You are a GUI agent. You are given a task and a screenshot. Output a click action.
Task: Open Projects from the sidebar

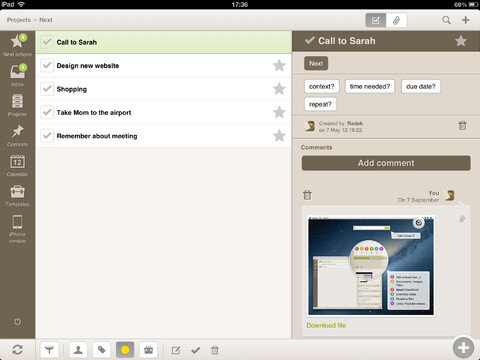[17, 105]
